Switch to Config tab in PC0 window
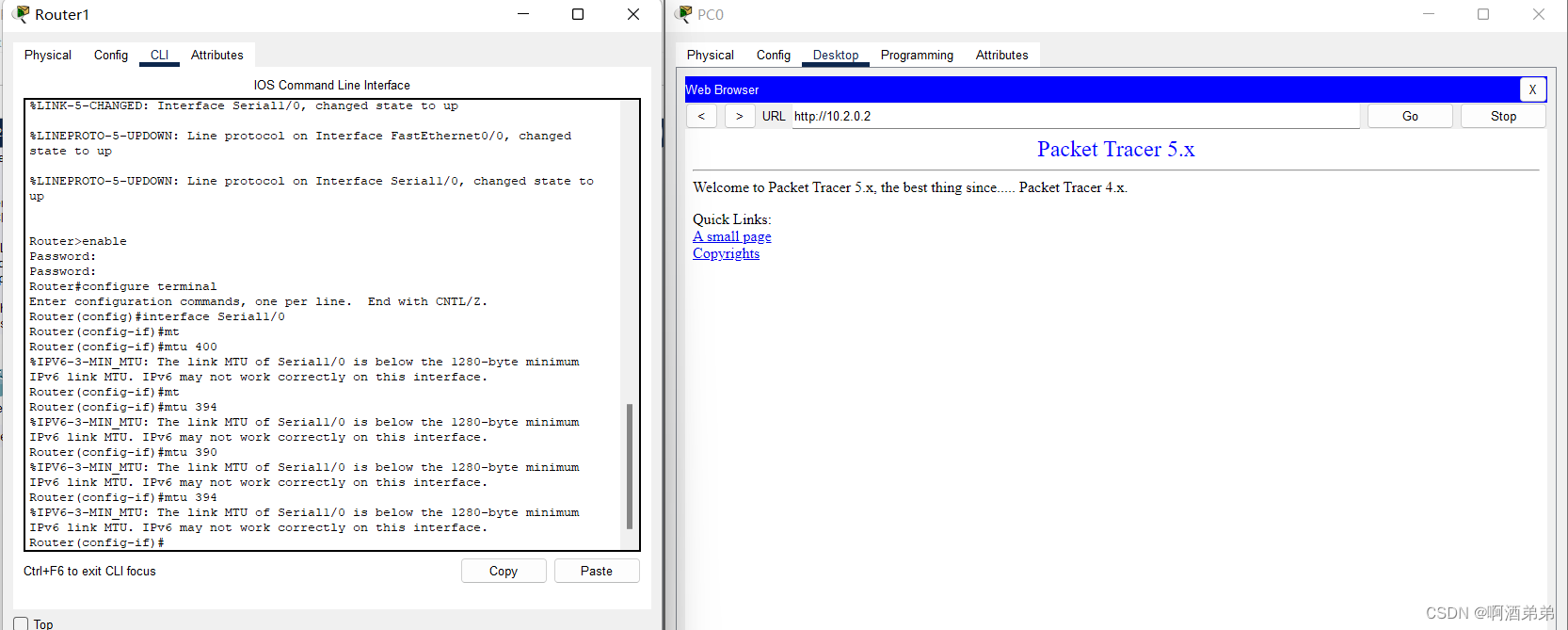 coord(774,55)
